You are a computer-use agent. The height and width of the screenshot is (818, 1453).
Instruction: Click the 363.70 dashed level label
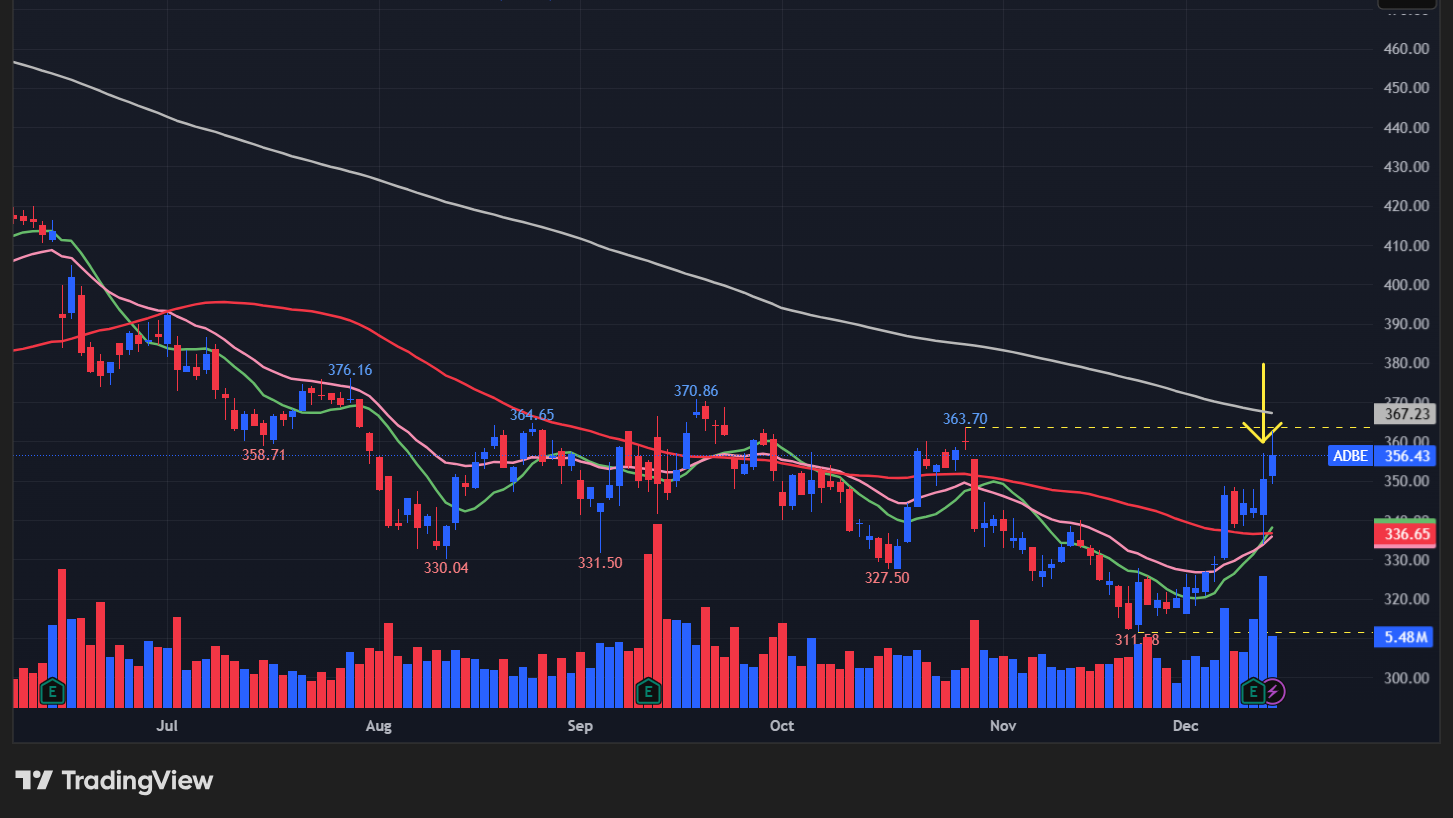click(965, 418)
